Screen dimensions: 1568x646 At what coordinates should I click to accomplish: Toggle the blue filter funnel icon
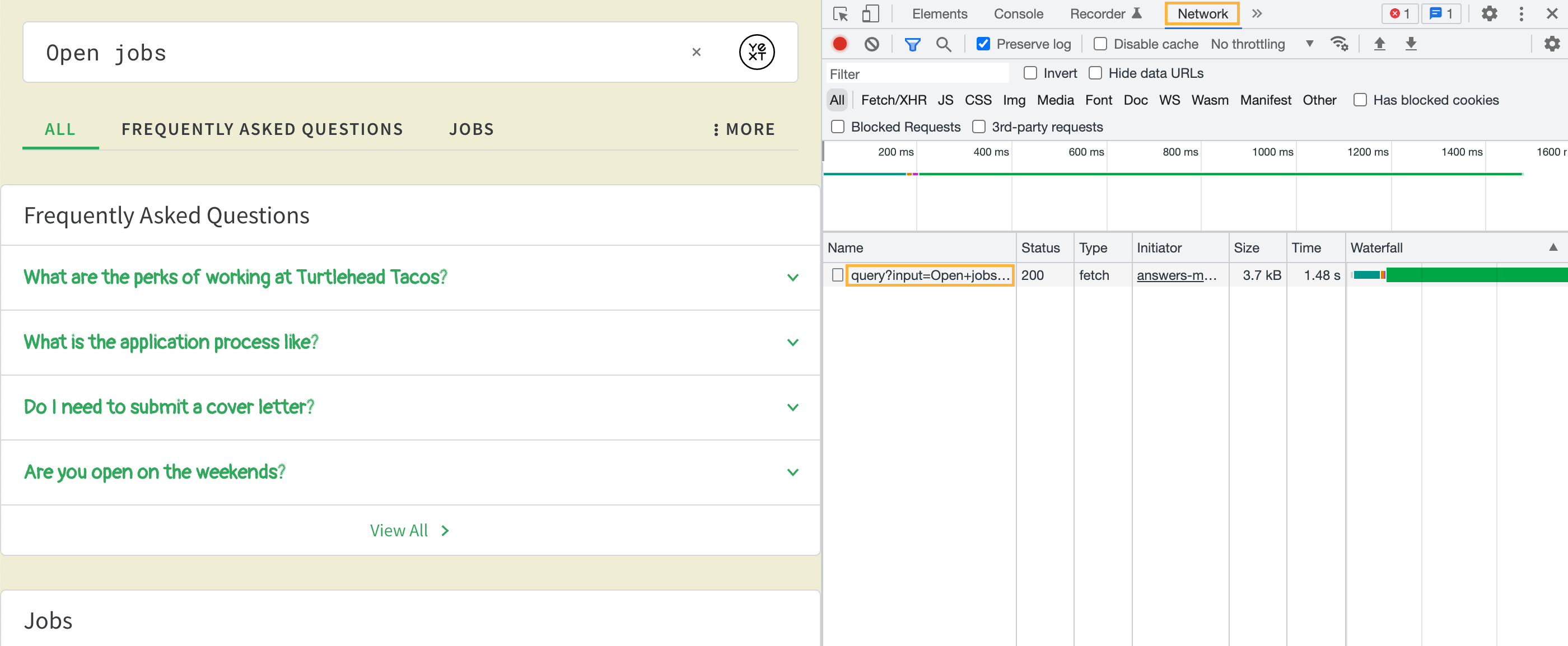912,44
